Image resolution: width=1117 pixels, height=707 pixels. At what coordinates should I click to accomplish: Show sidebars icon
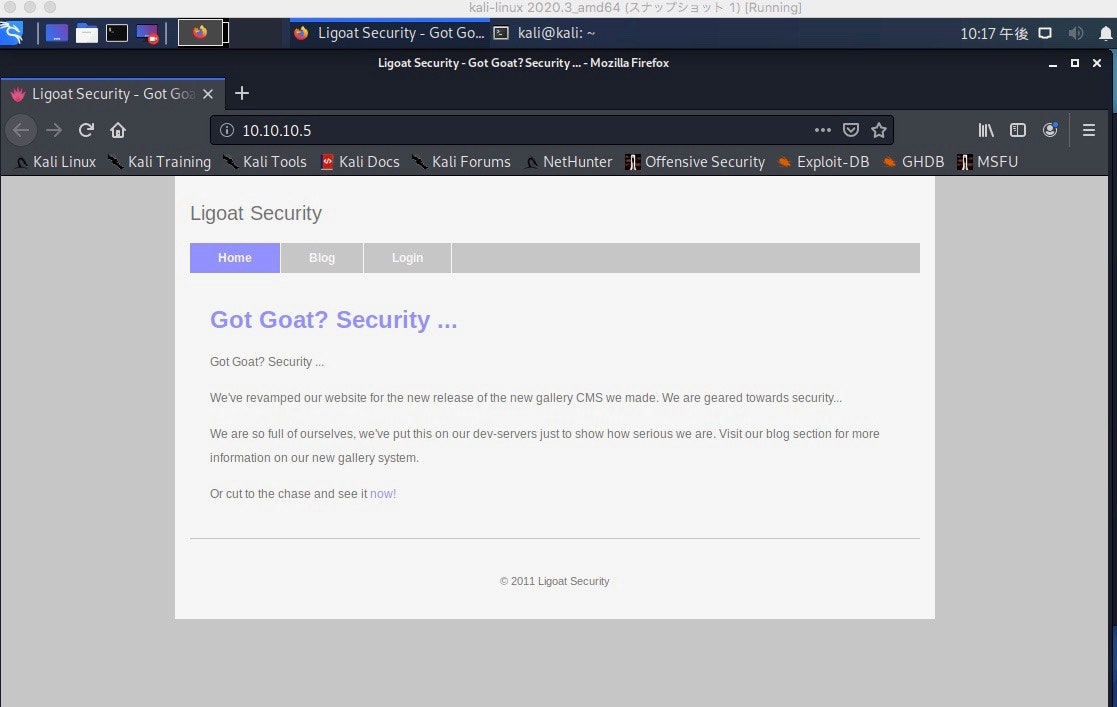pyautogui.click(x=1018, y=130)
